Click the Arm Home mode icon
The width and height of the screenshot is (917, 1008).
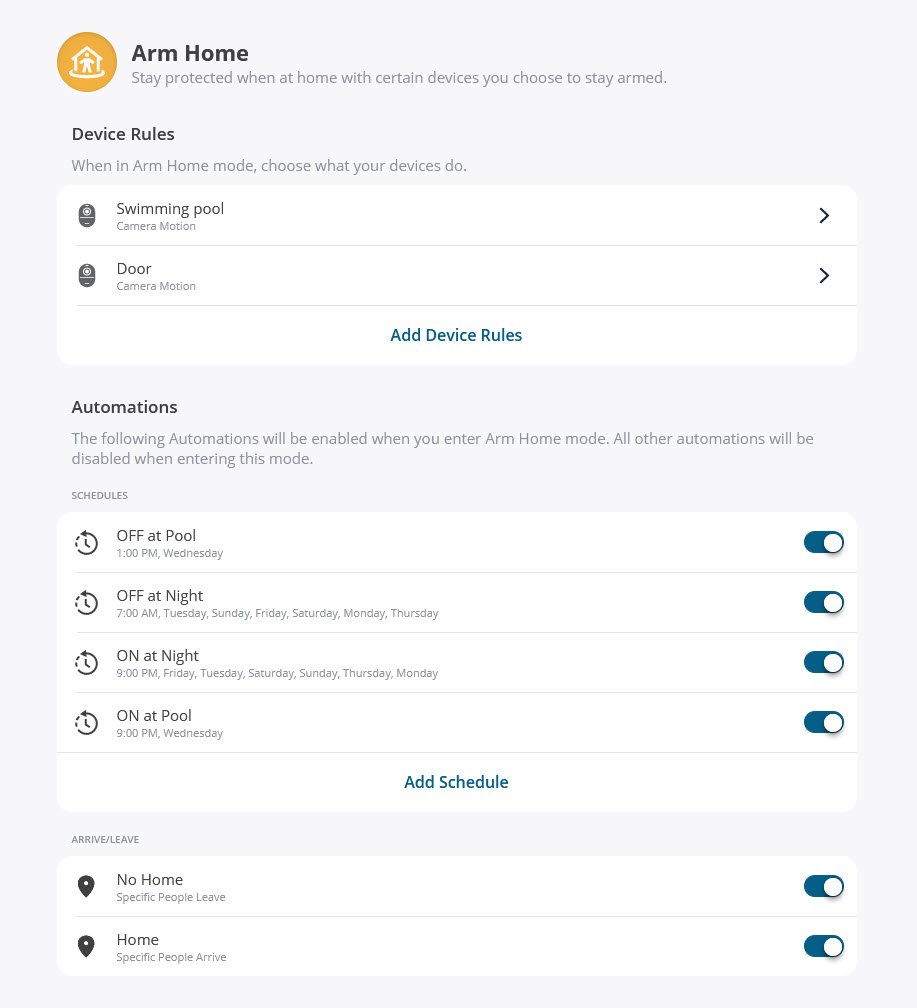coord(87,62)
